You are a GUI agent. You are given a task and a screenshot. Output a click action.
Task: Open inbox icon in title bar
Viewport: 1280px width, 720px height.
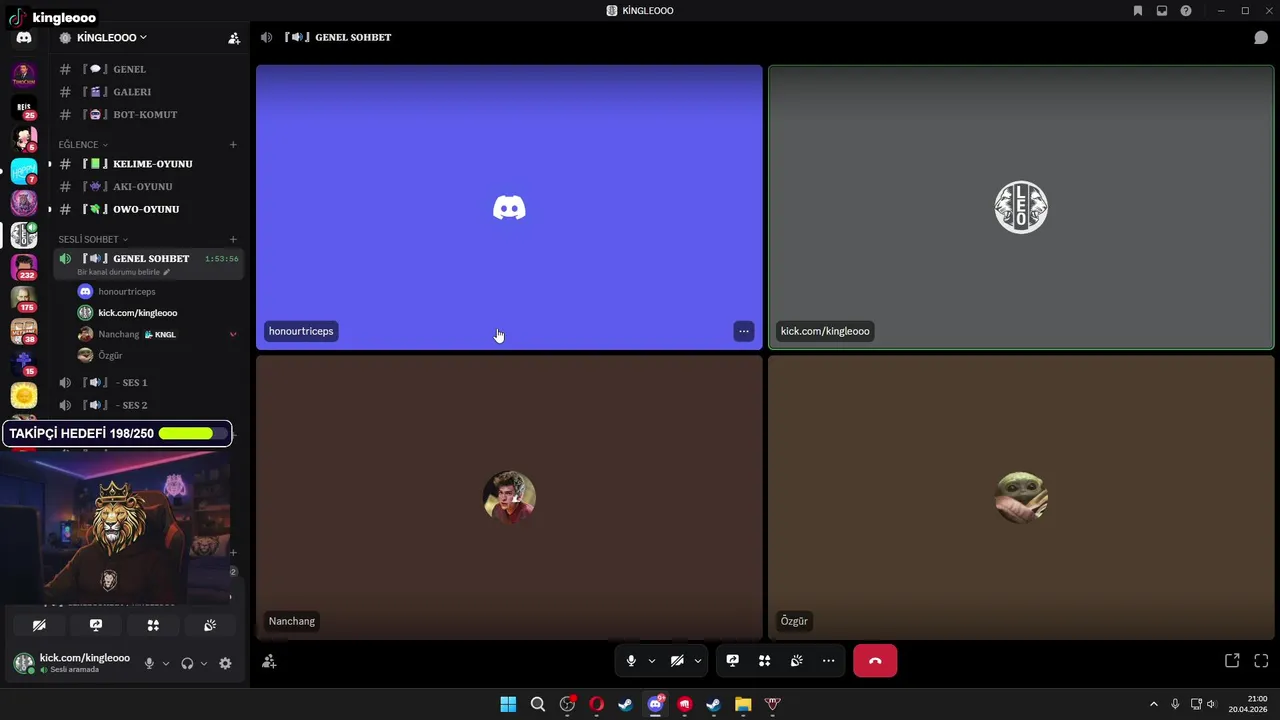coord(1162,11)
